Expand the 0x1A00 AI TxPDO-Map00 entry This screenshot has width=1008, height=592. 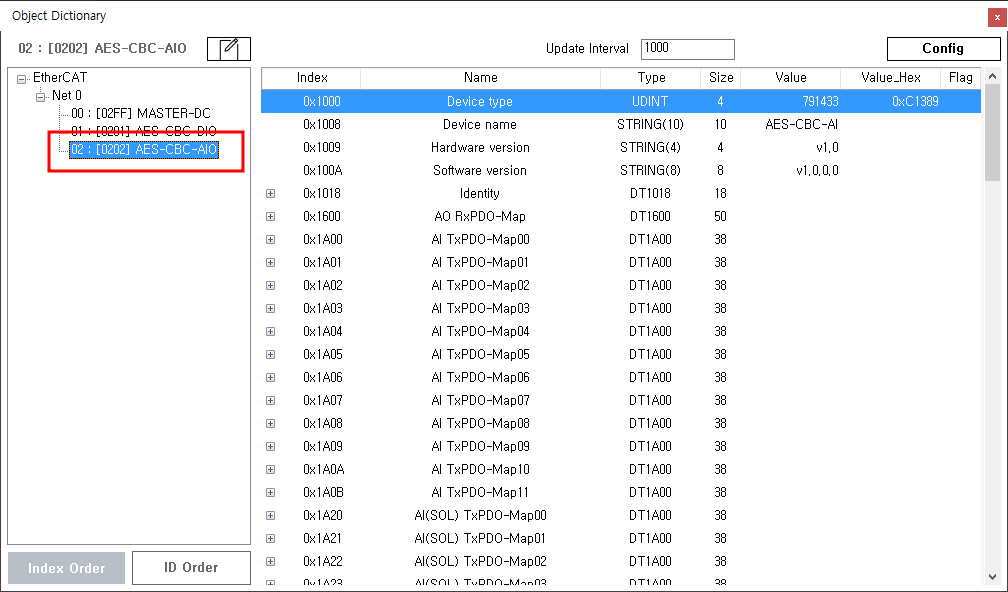(270, 240)
